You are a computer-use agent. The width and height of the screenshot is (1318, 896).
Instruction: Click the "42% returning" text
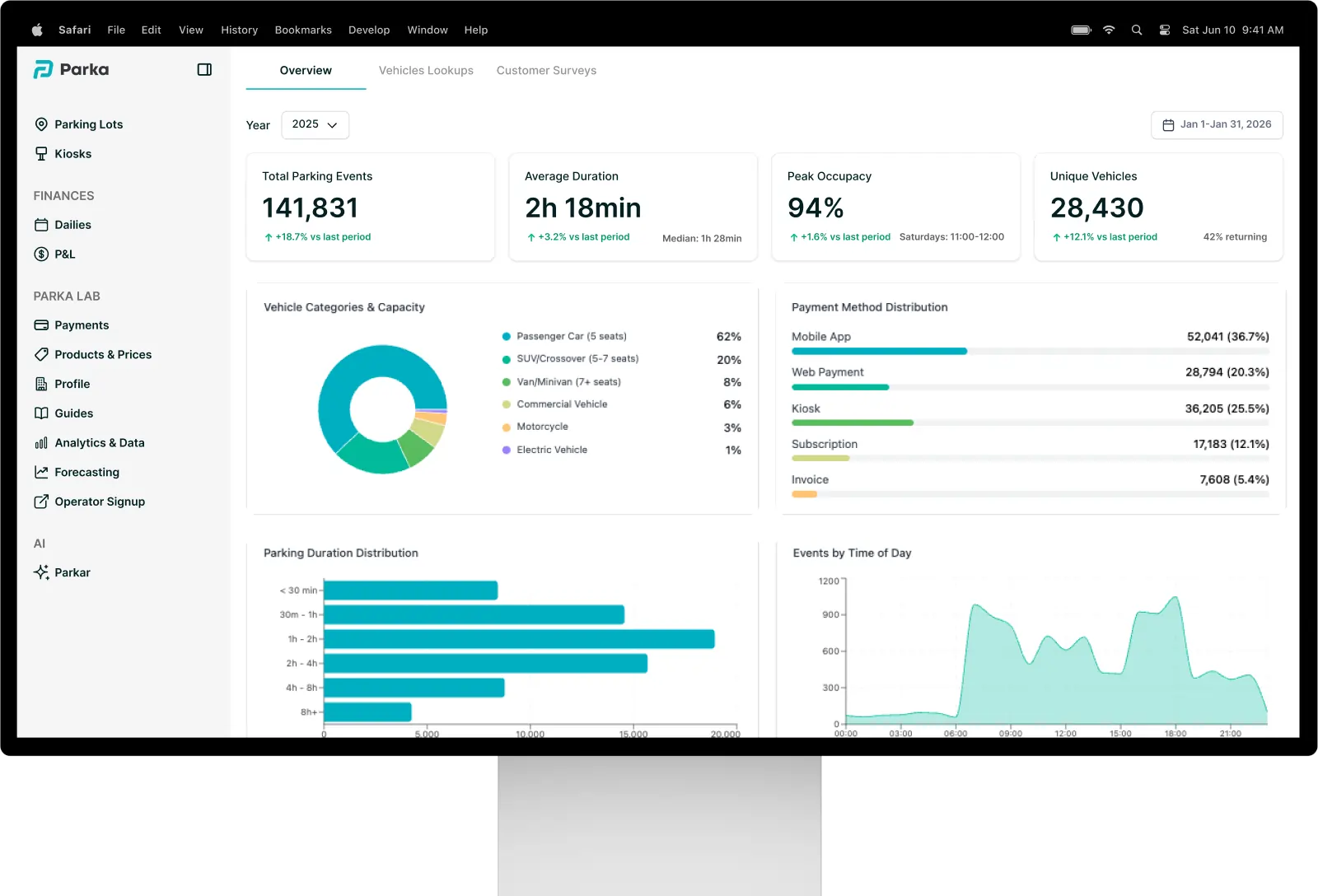click(x=1235, y=237)
